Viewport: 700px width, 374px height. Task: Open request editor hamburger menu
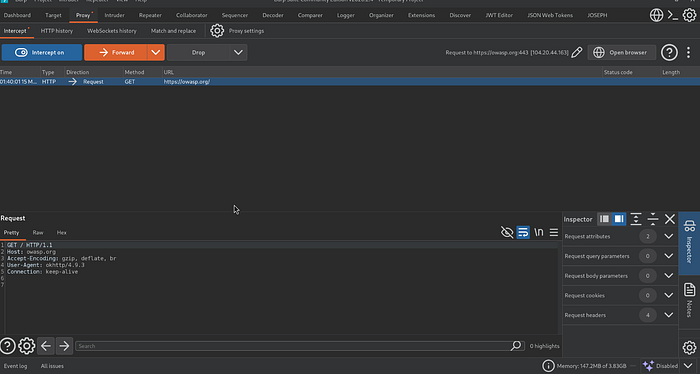(554, 232)
